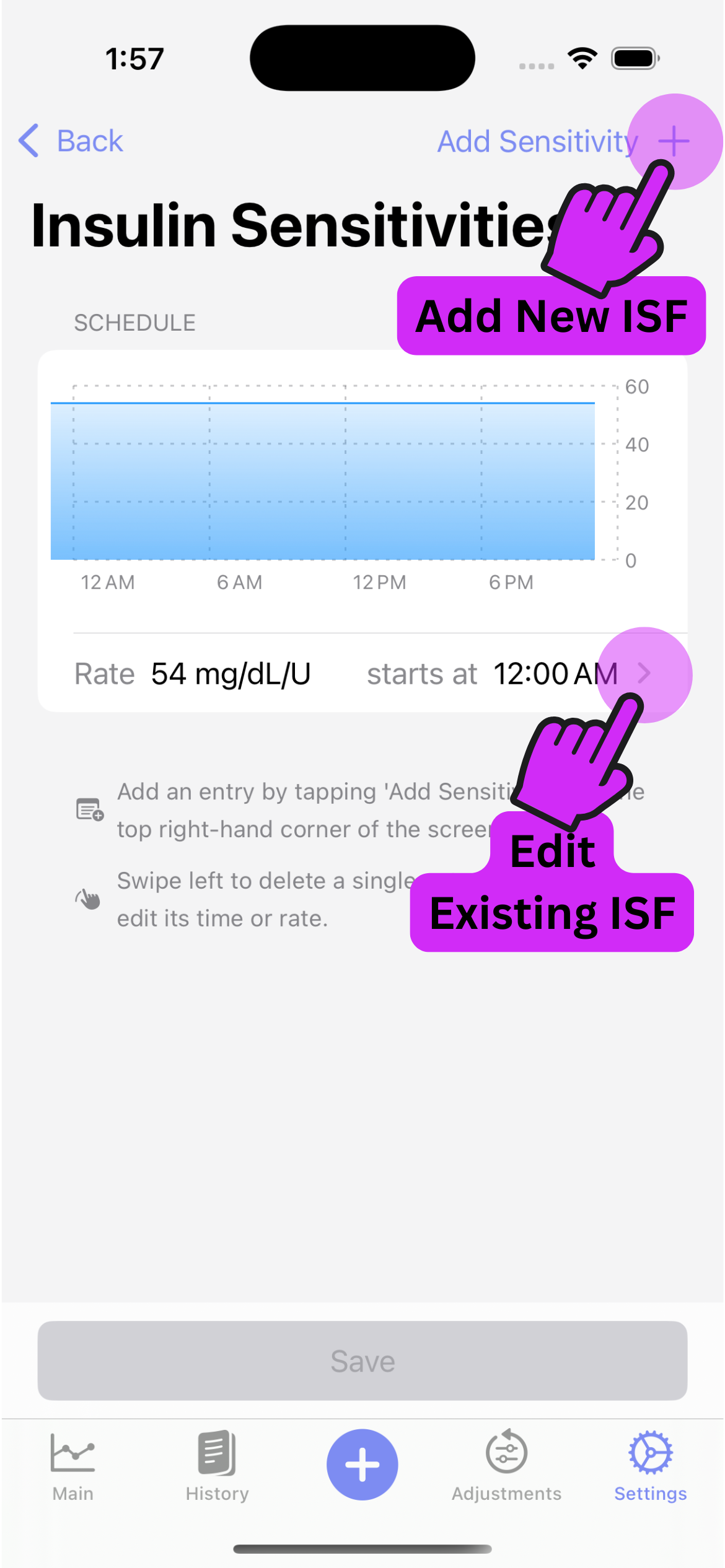
Task: Tap the swipe hand hint icon
Action: coord(88,899)
